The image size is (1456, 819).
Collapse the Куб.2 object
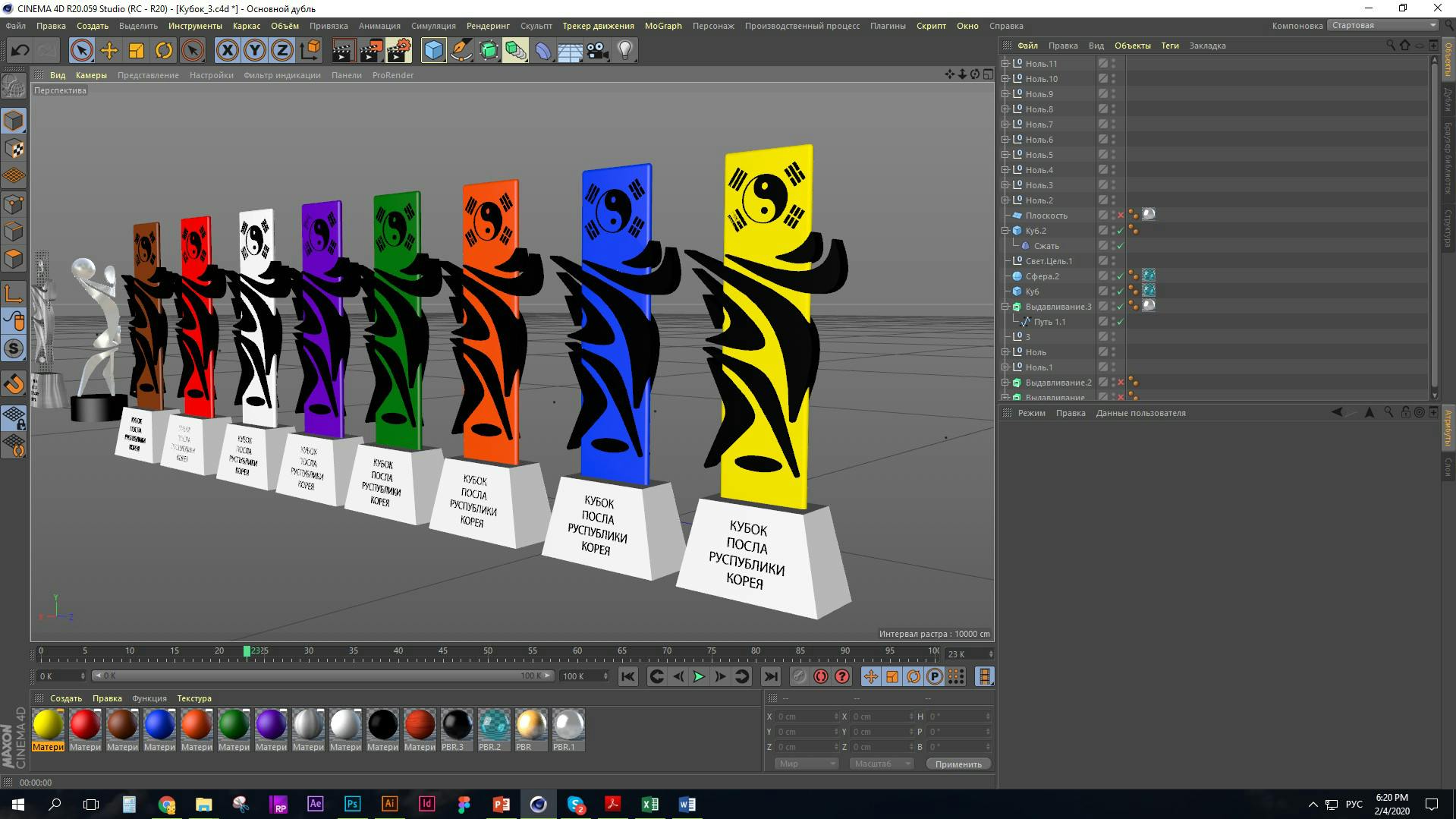[1005, 231]
